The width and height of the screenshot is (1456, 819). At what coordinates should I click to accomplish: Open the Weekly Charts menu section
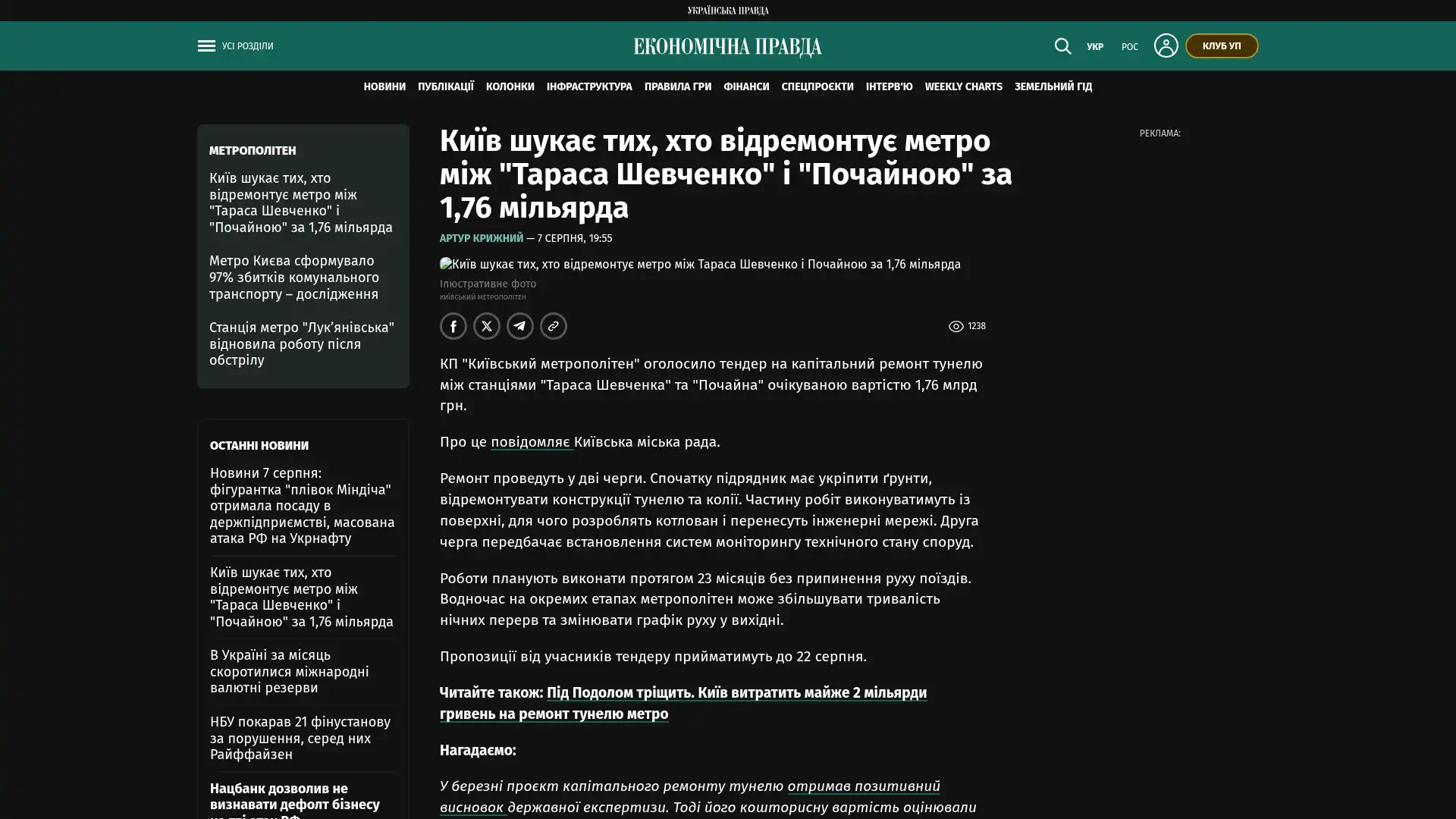pyautogui.click(x=964, y=86)
